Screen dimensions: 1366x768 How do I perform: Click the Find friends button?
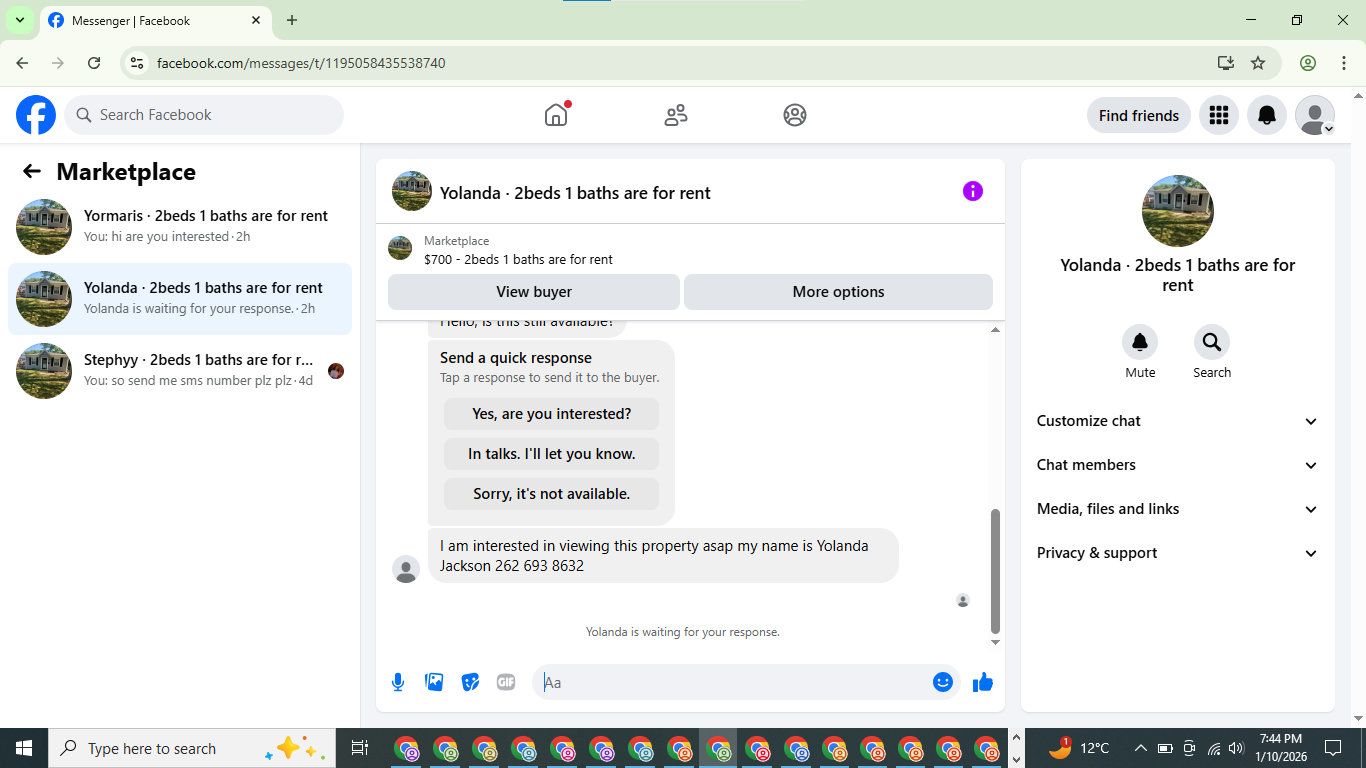point(1138,115)
